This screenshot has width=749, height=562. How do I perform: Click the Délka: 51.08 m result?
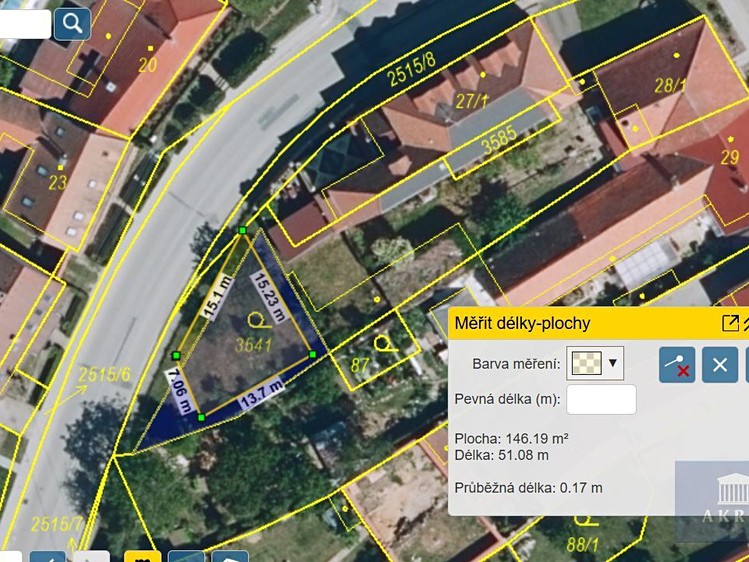pos(502,455)
